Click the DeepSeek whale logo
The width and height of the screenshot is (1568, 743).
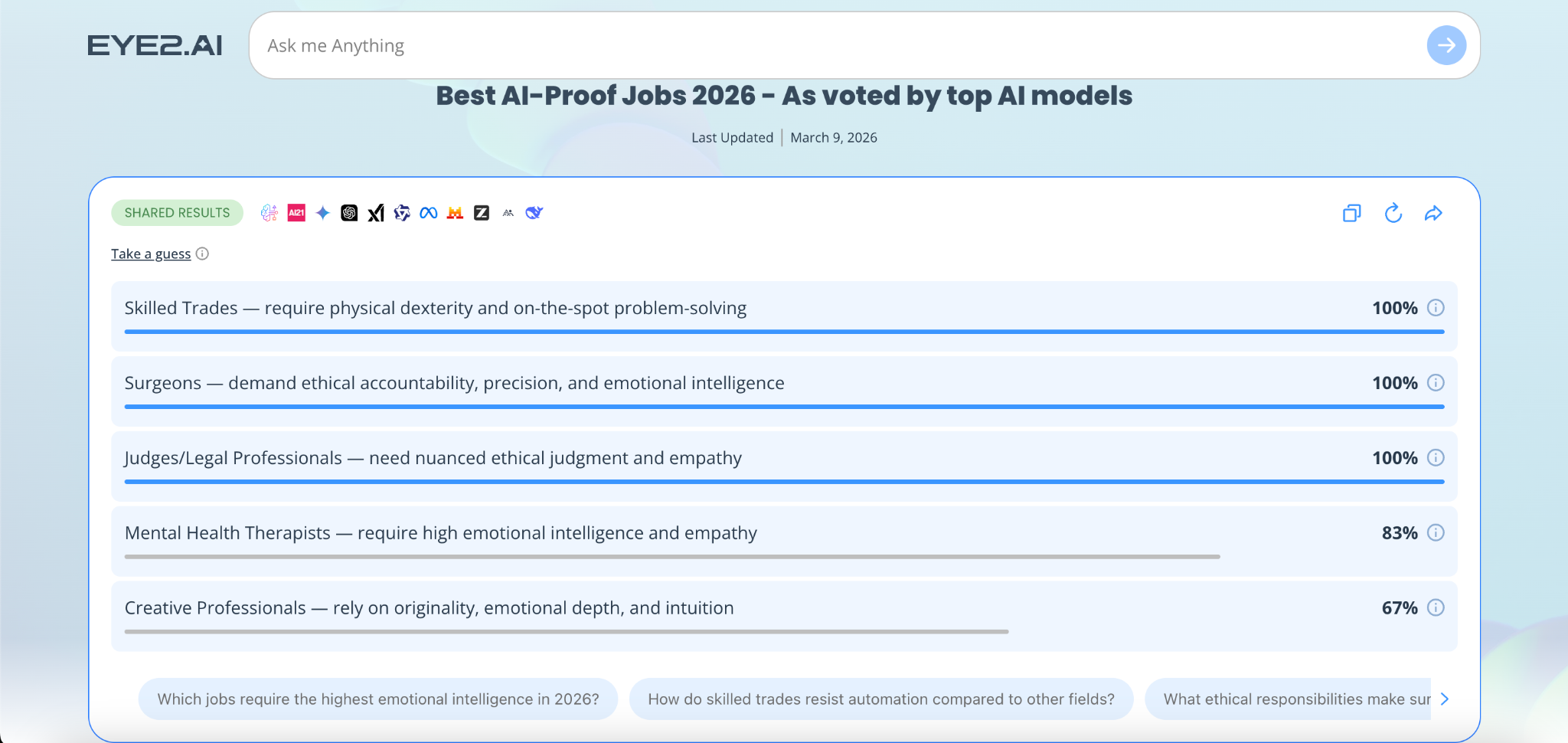click(x=534, y=213)
